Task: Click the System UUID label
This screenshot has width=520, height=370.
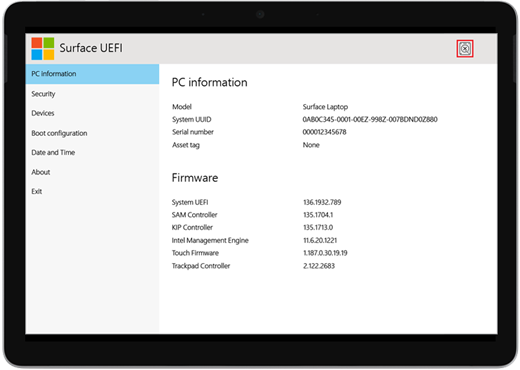Action: (192, 119)
